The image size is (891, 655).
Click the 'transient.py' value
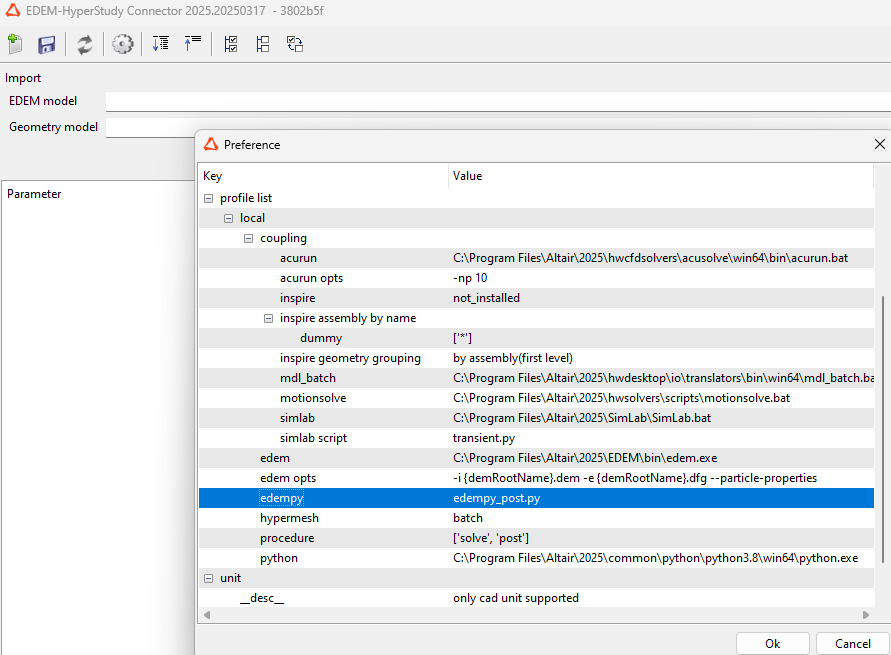(x=484, y=439)
